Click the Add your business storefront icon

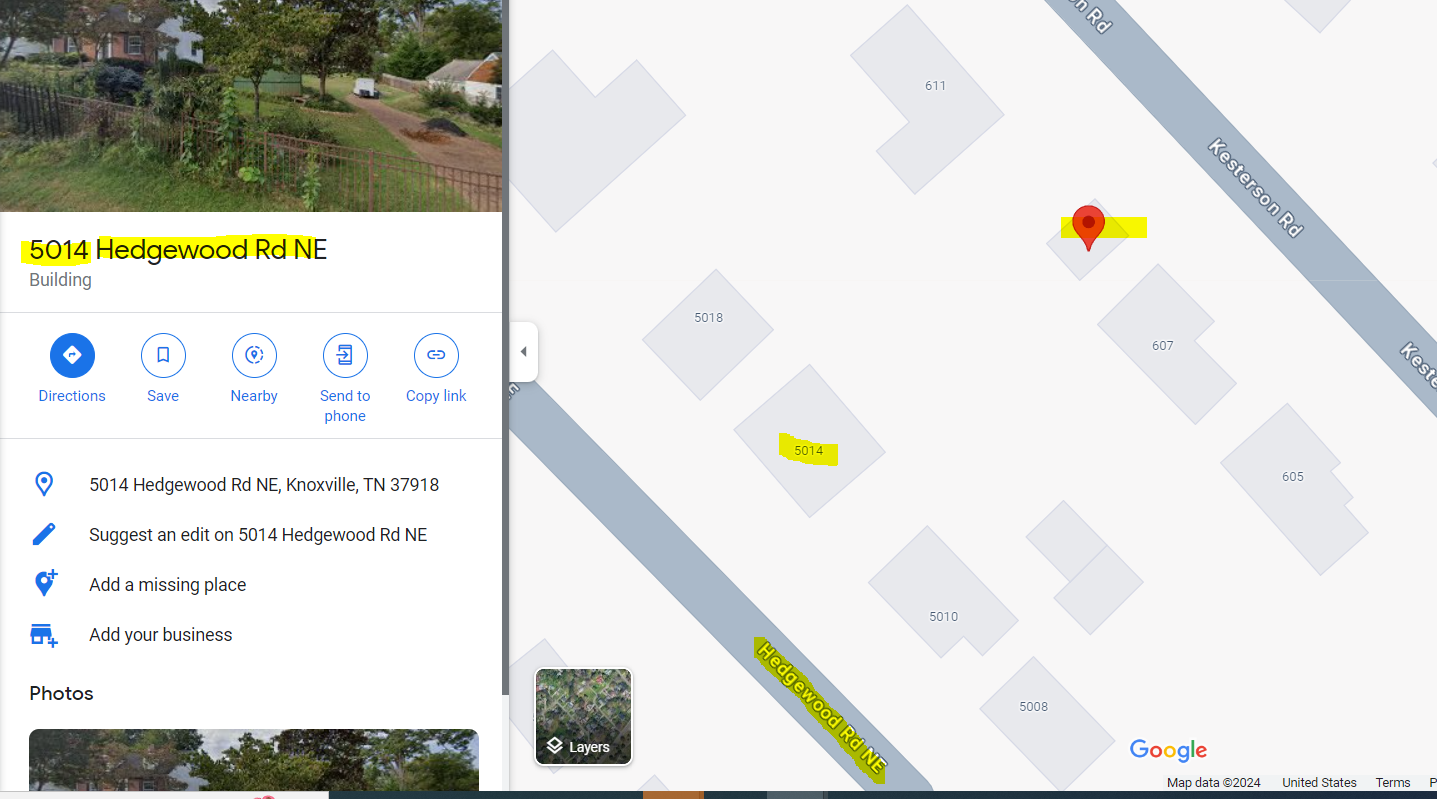click(x=43, y=634)
